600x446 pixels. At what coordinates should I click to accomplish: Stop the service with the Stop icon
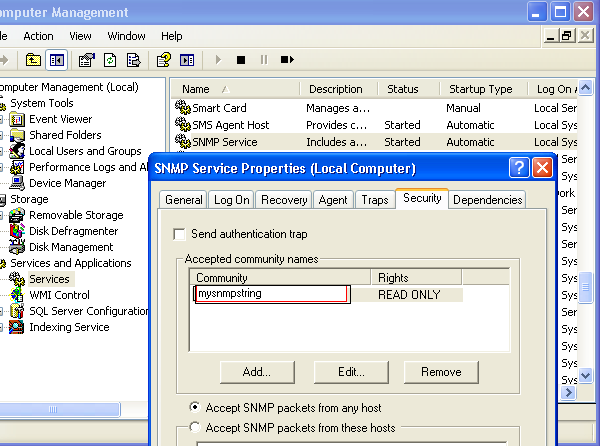[241, 60]
